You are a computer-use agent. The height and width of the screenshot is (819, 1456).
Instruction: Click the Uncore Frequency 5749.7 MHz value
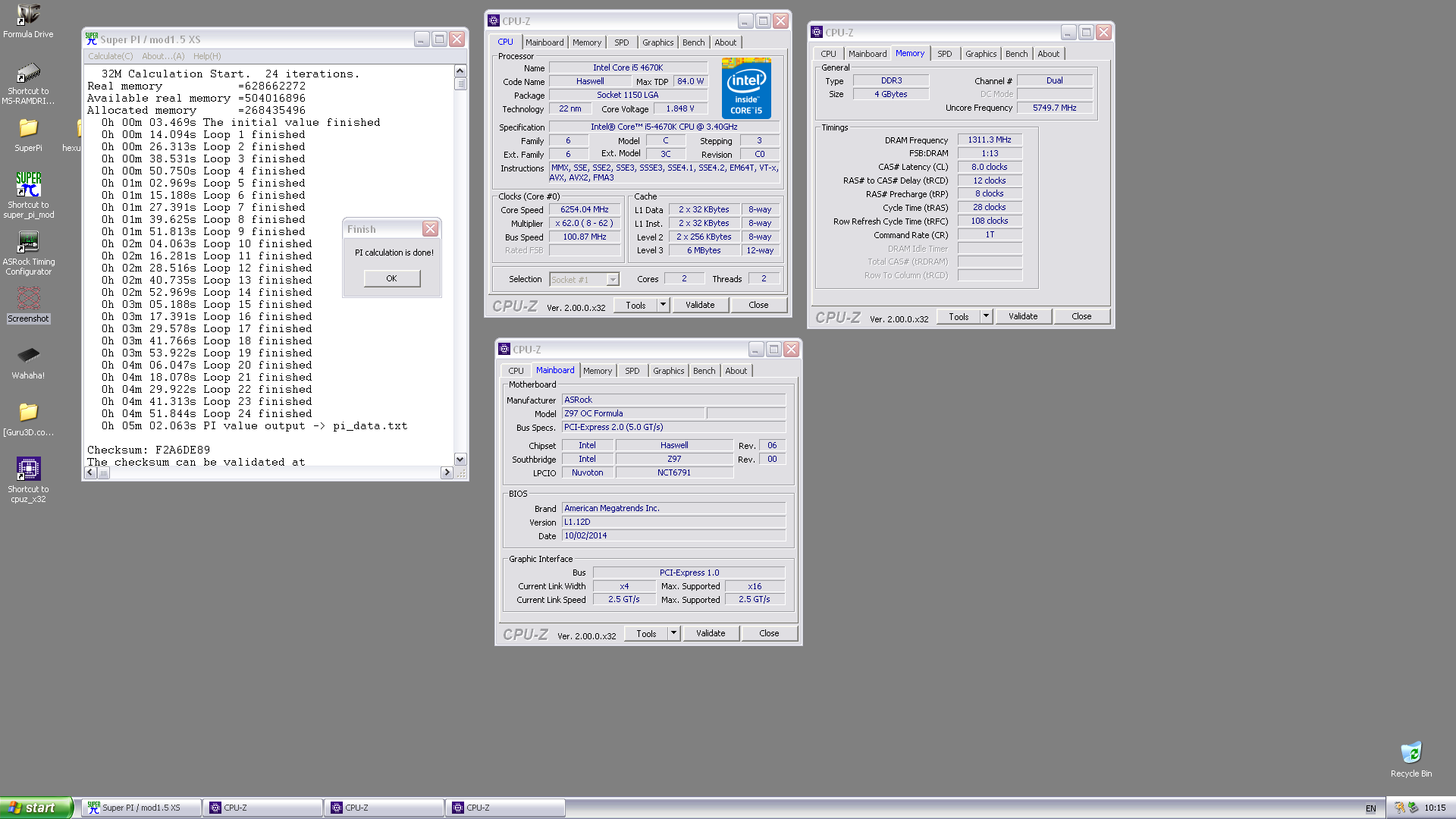pos(1054,108)
